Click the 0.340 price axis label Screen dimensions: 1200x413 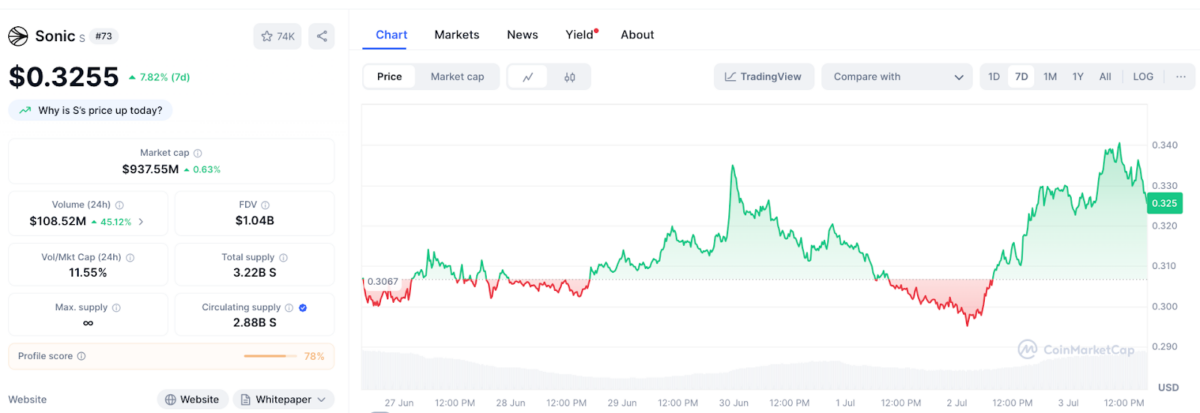(1164, 145)
